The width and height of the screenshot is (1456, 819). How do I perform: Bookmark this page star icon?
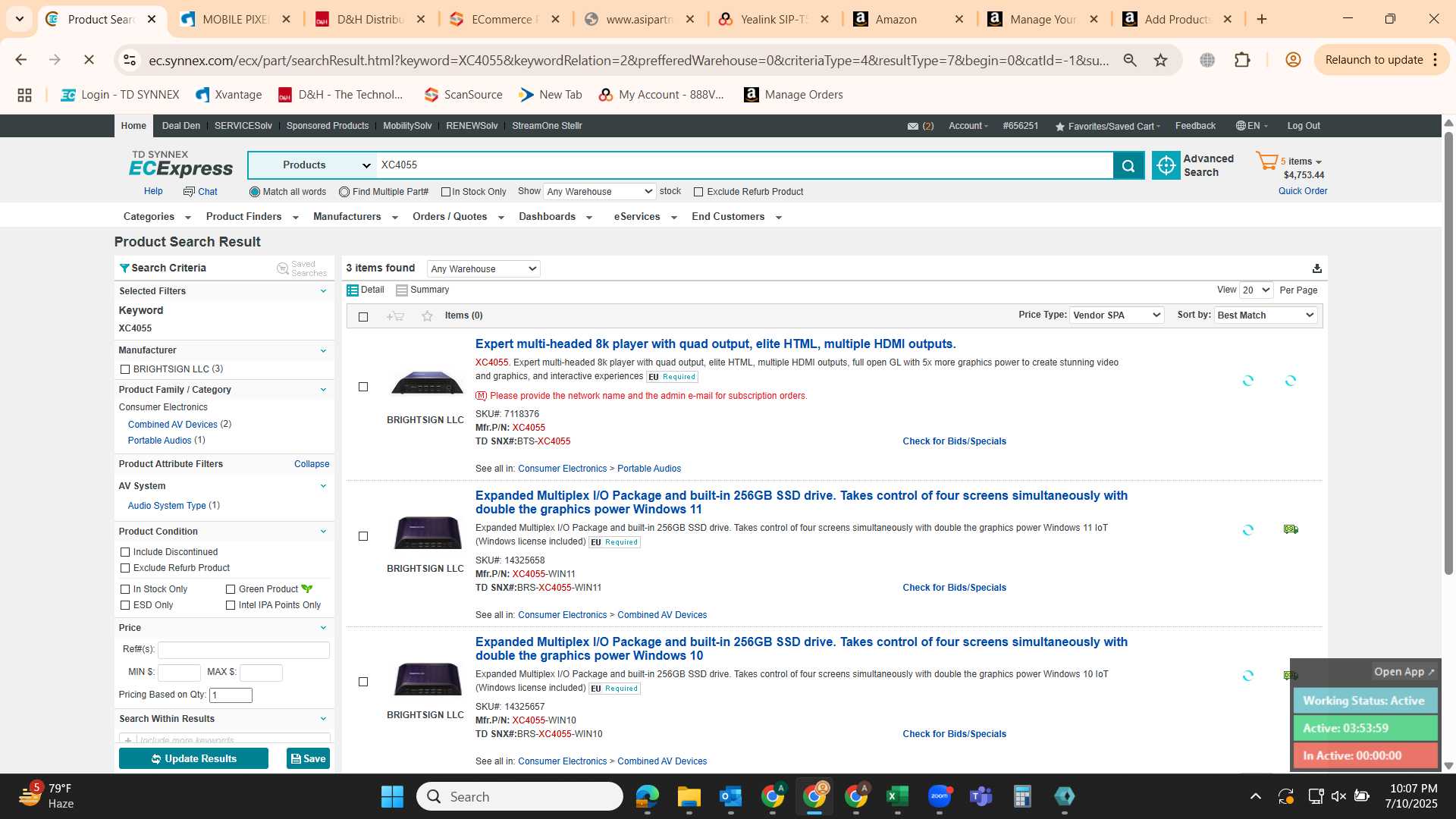(x=1160, y=60)
